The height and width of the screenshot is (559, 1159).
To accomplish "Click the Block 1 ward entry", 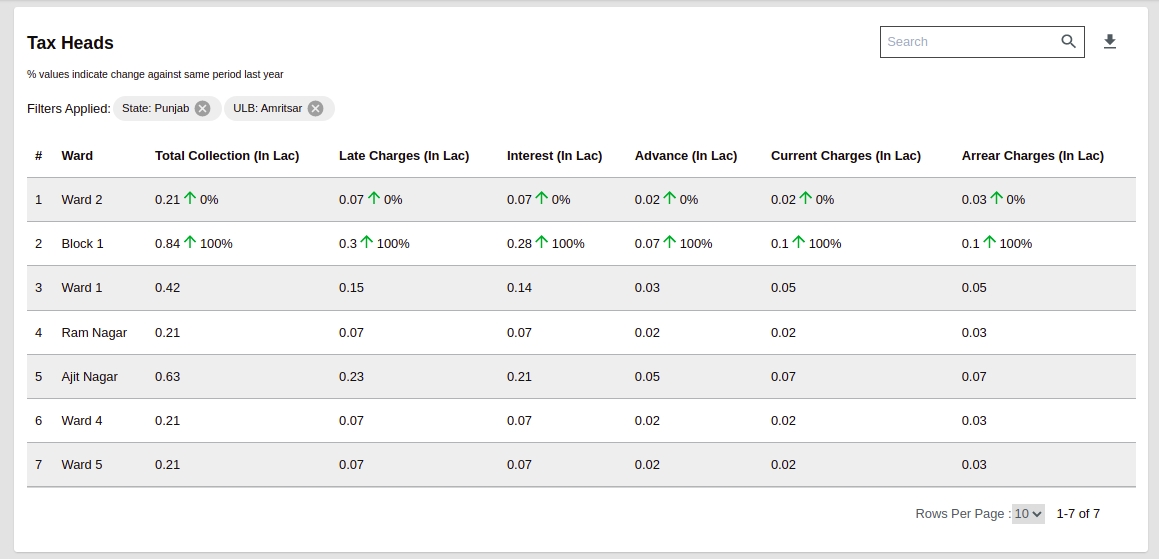I will 82,244.
